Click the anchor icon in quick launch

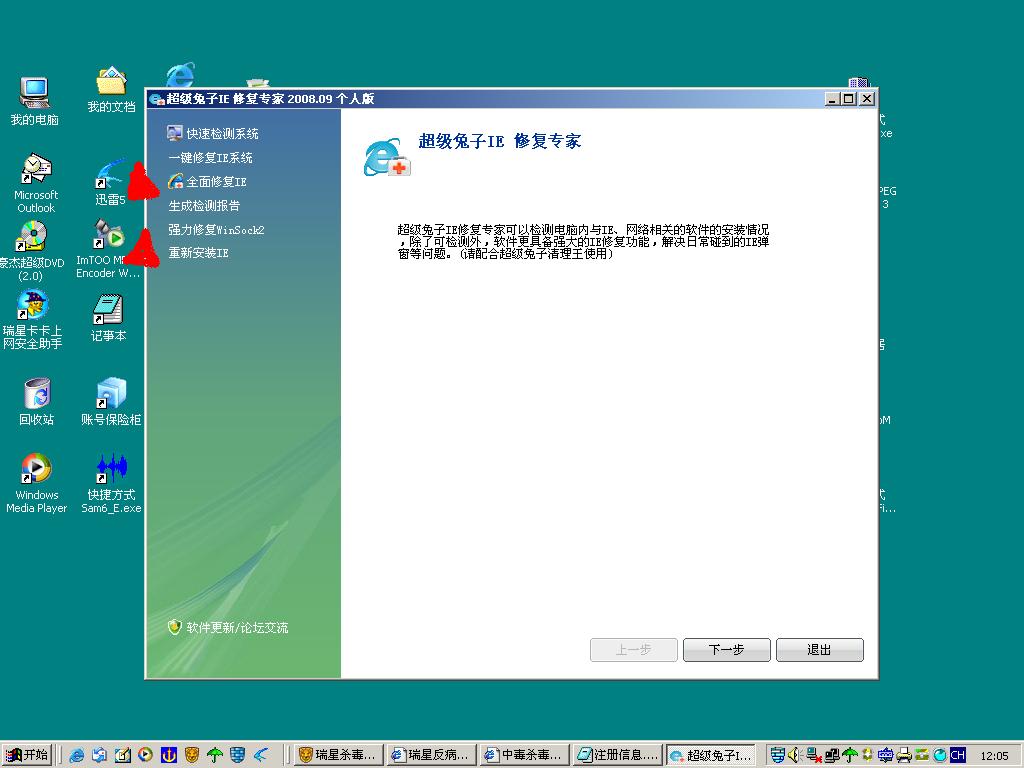pyautogui.click(x=168, y=755)
